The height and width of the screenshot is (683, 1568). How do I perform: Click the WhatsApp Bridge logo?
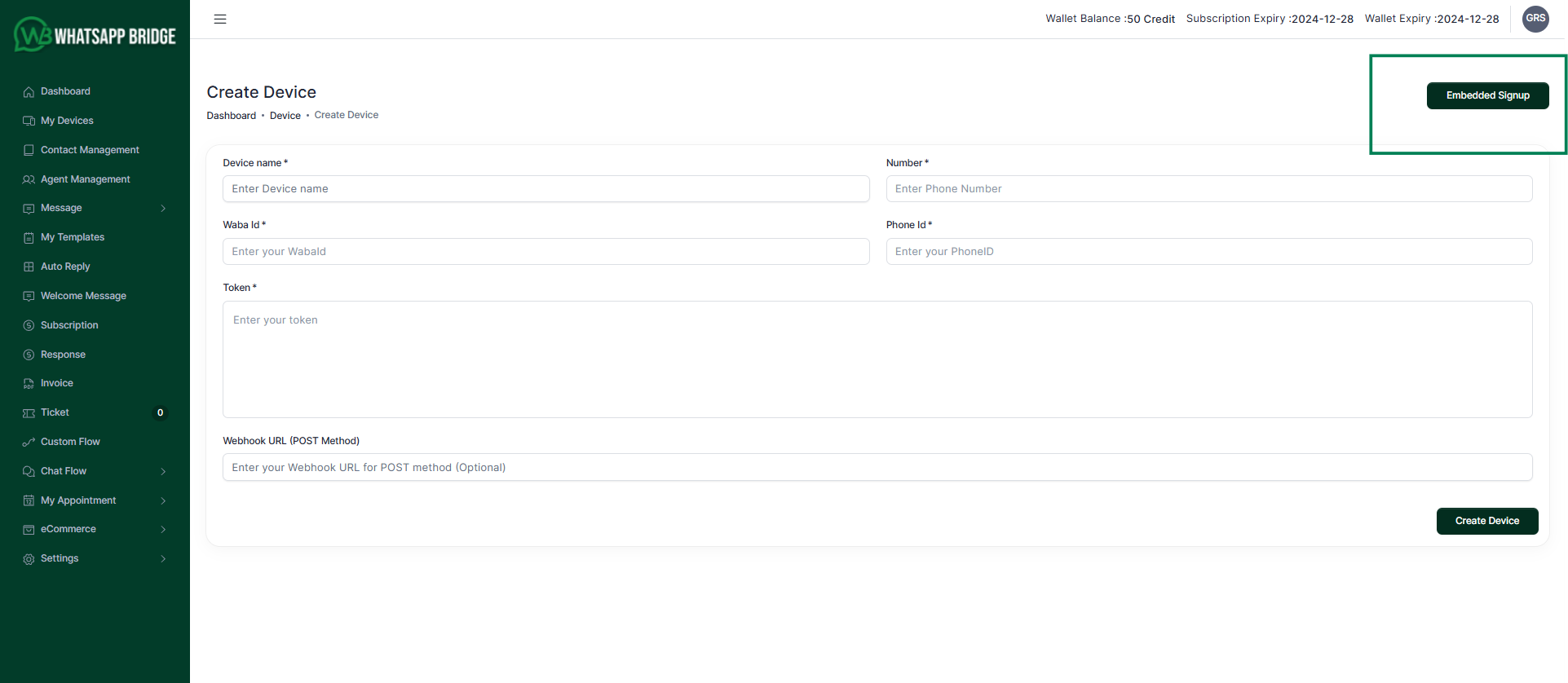95,35
